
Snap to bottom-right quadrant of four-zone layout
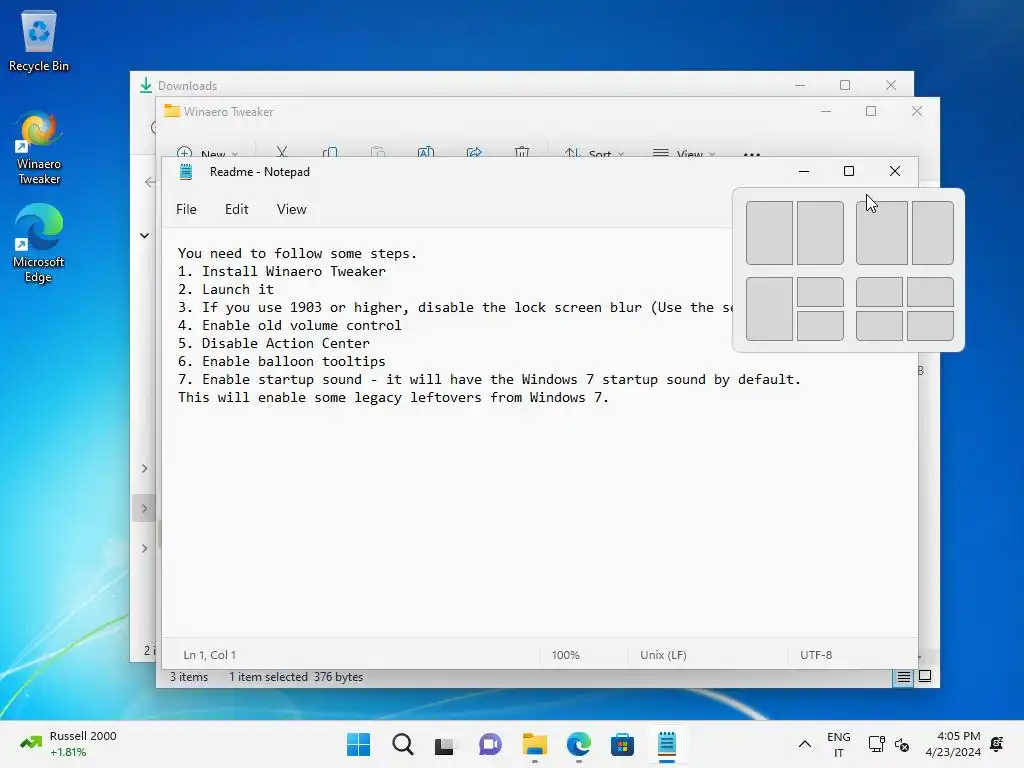point(930,326)
